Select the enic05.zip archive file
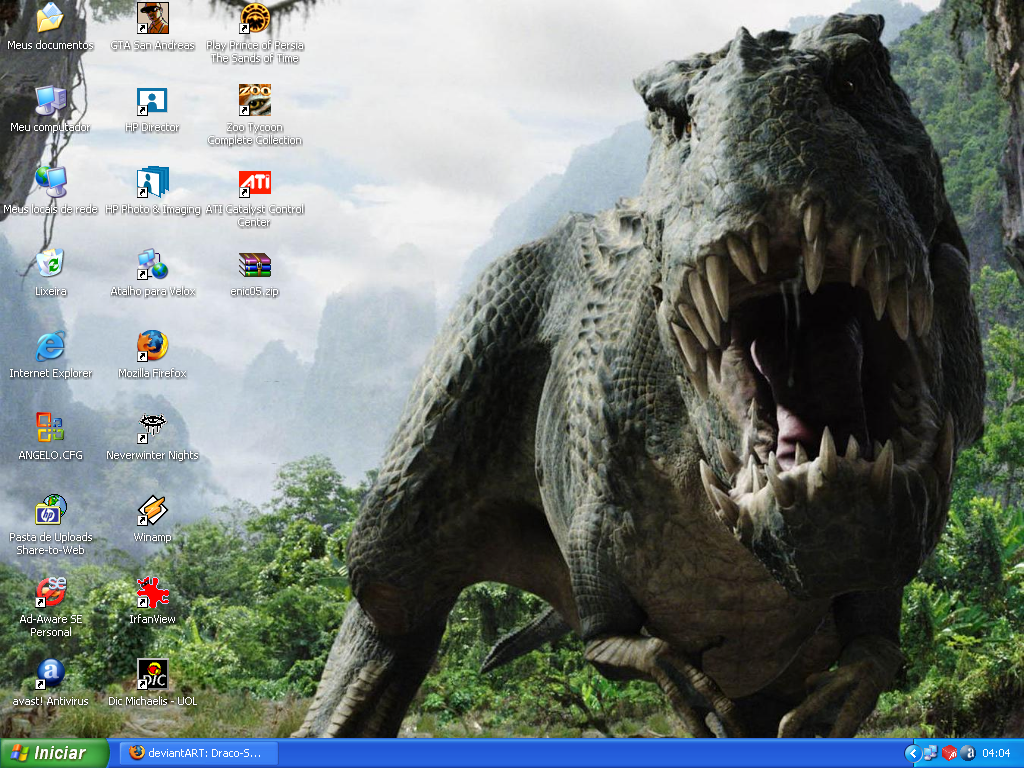 point(255,264)
